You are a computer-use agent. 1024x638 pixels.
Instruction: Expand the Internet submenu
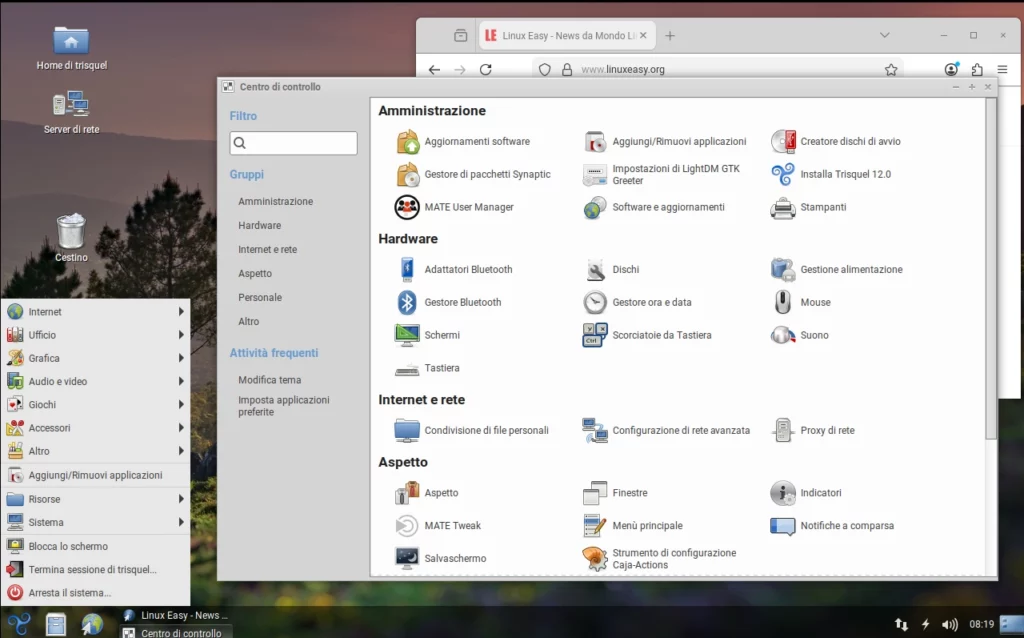tap(96, 312)
